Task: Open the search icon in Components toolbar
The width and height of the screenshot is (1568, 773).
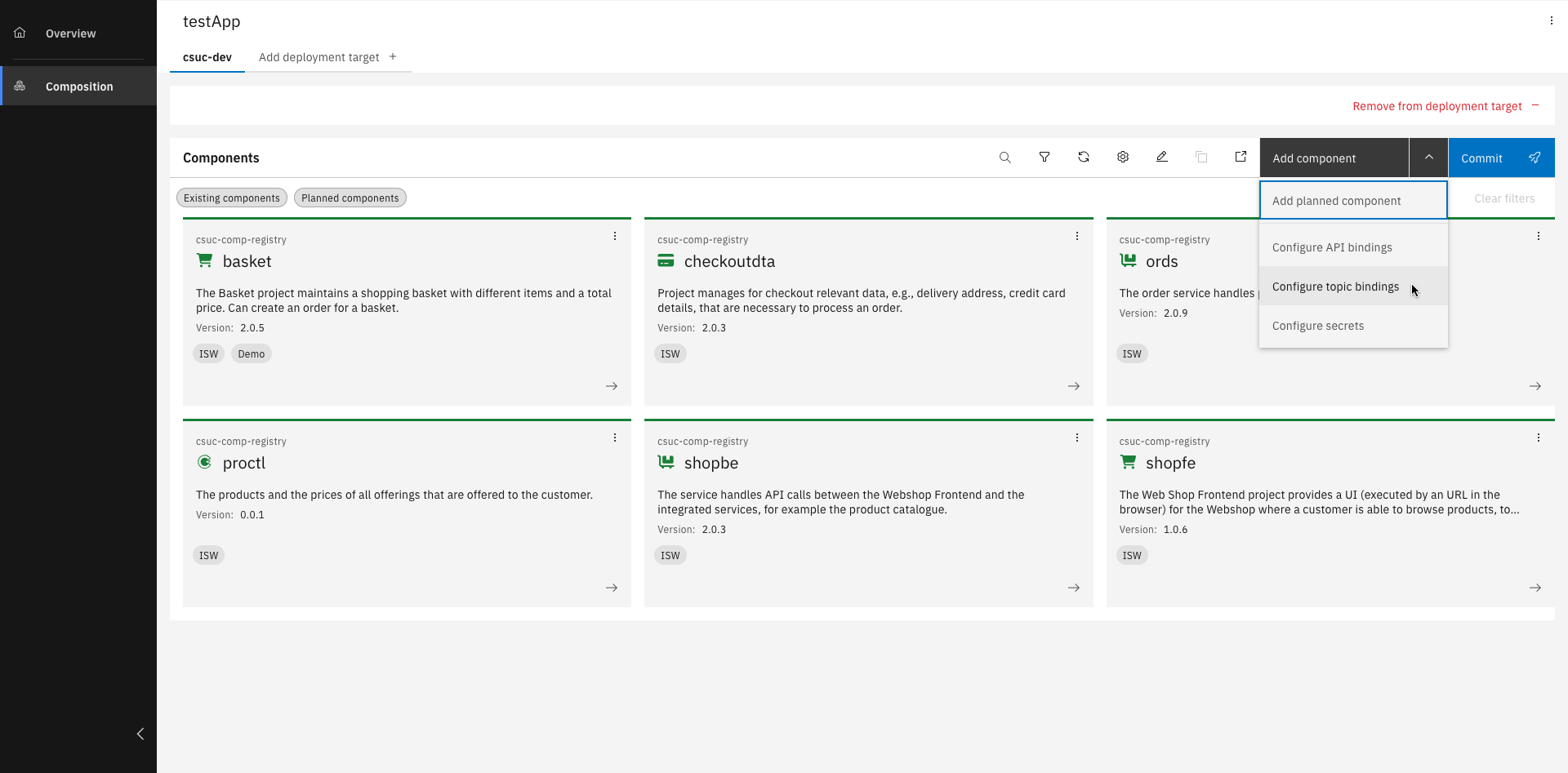Action: [x=1005, y=157]
